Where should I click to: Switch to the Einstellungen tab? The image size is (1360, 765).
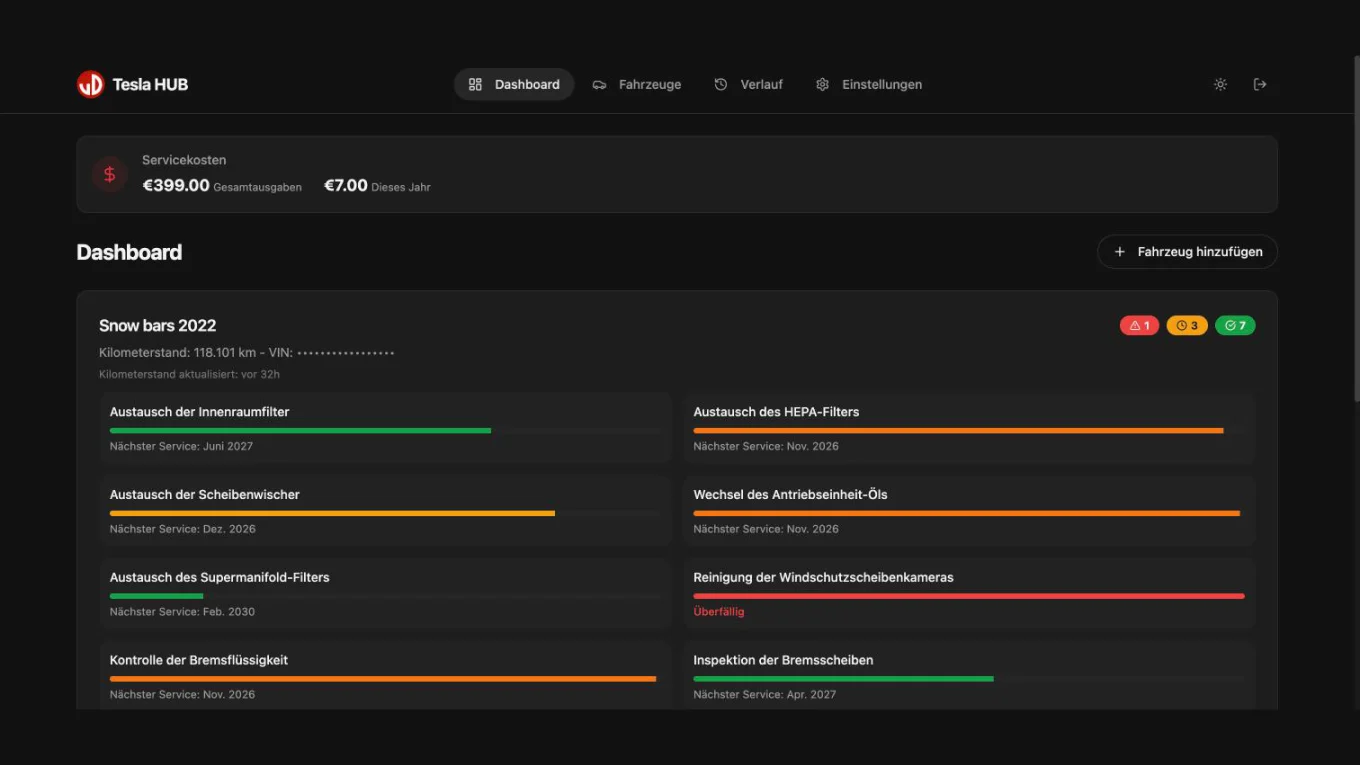click(x=868, y=84)
